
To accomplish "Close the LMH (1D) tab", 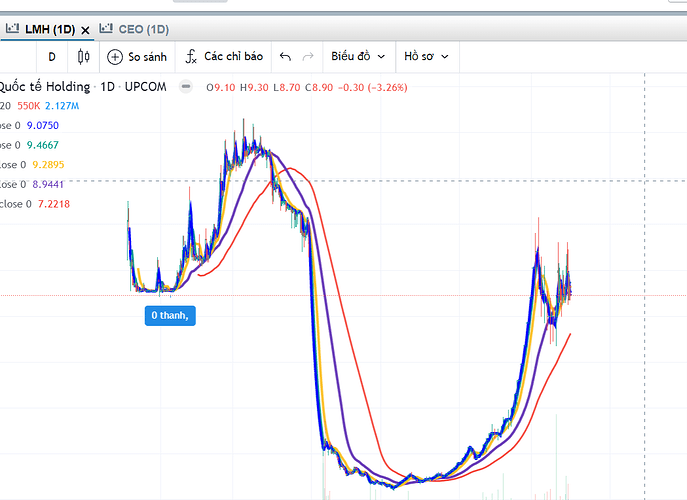I will point(85,30).
